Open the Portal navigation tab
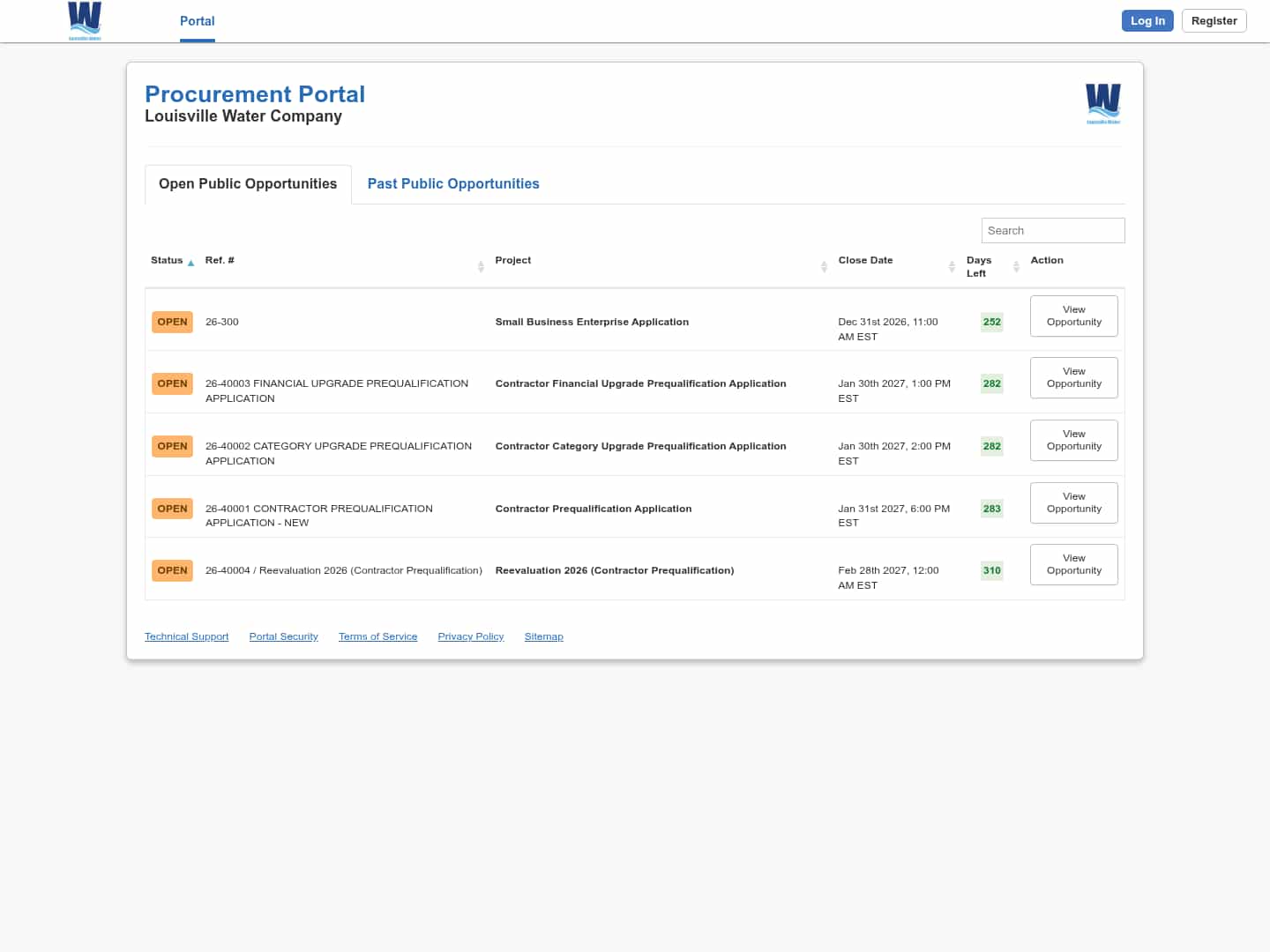The image size is (1270, 952). (x=197, y=21)
